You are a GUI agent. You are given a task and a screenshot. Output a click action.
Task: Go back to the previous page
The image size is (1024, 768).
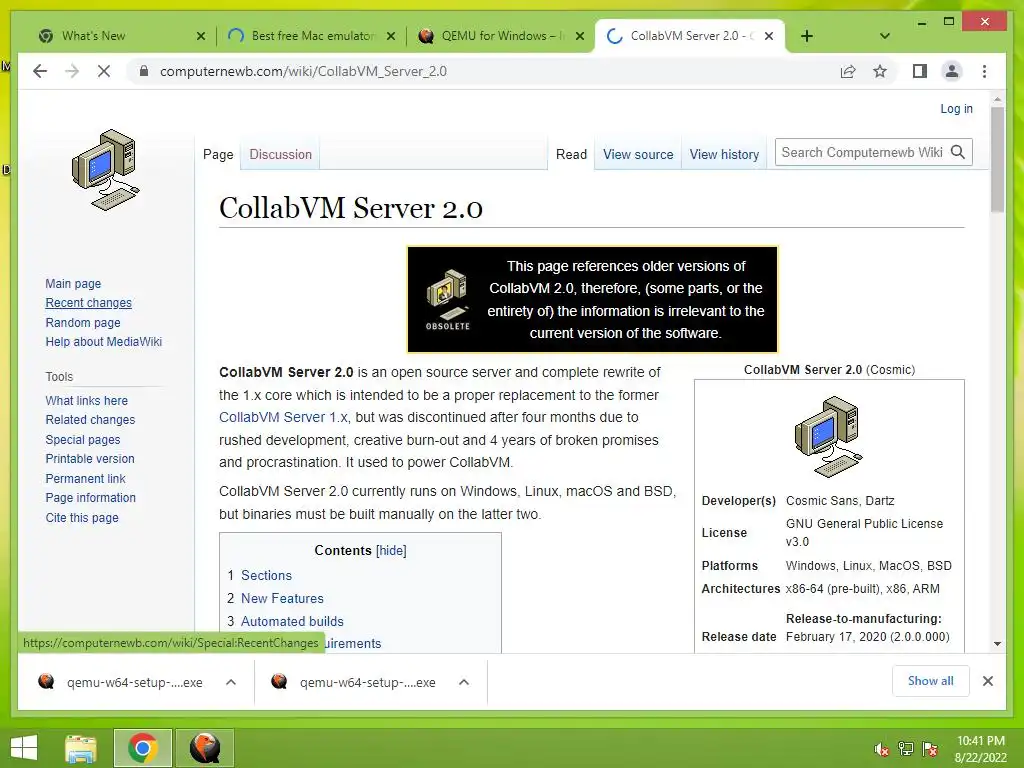coord(40,71)
